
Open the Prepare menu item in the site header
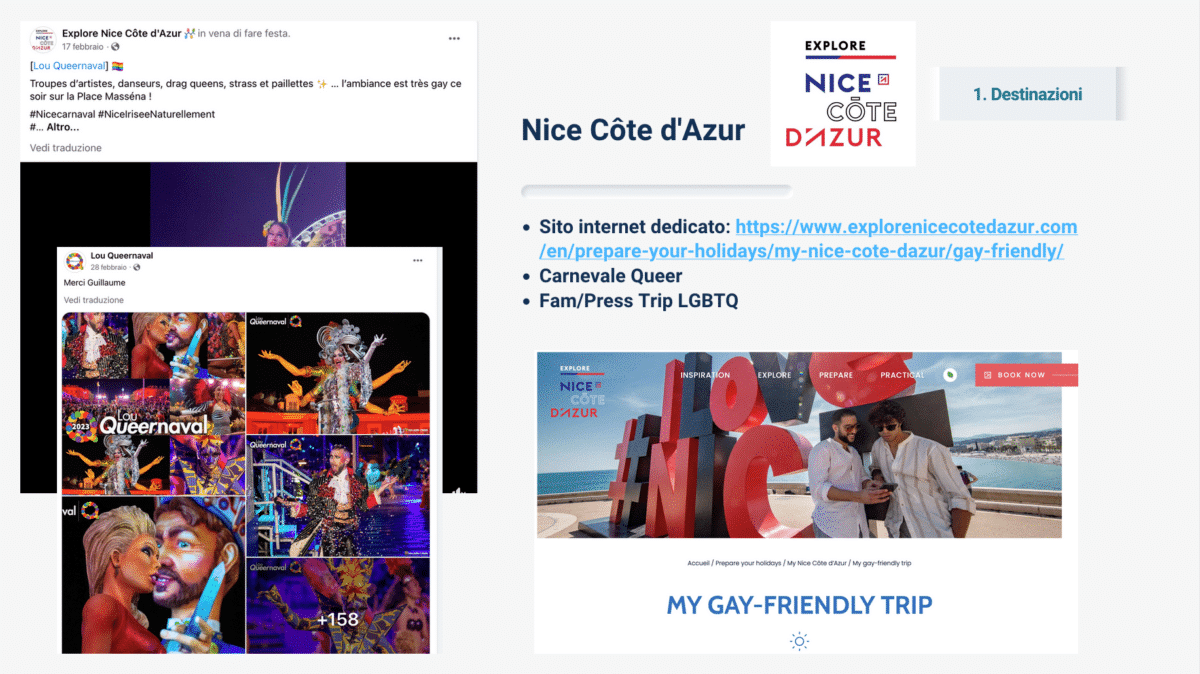(x=836, y=375)
